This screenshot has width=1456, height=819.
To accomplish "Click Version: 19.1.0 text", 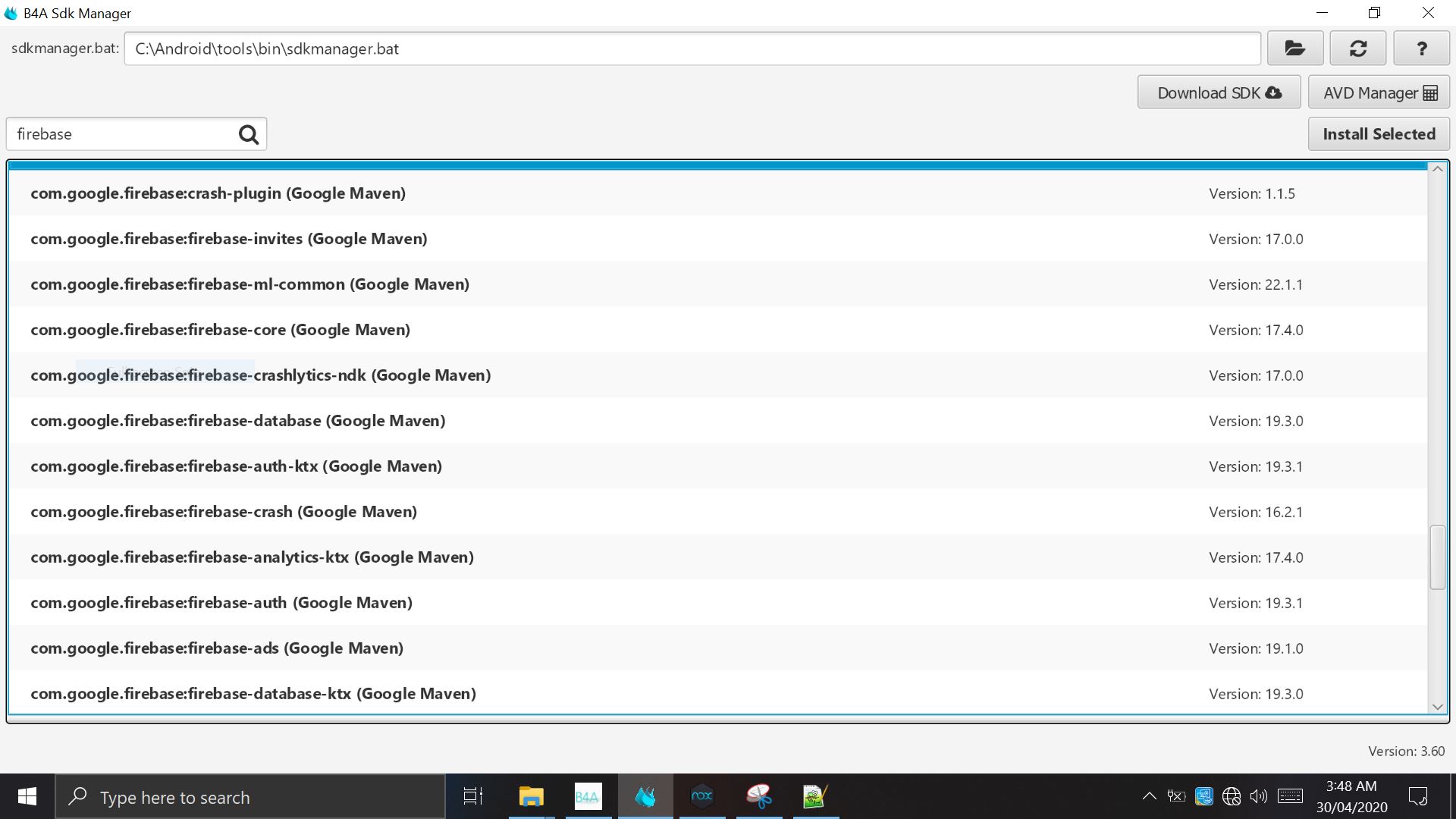I will pos(1256,648).
